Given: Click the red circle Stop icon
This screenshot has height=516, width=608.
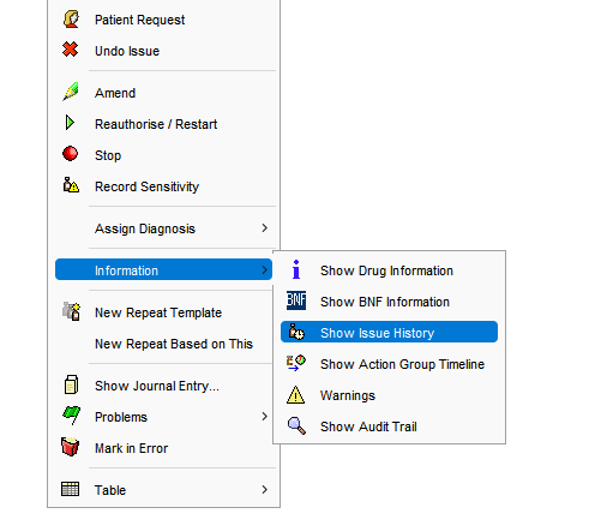Looking at the screenshot, I should (x=70, y=154).
